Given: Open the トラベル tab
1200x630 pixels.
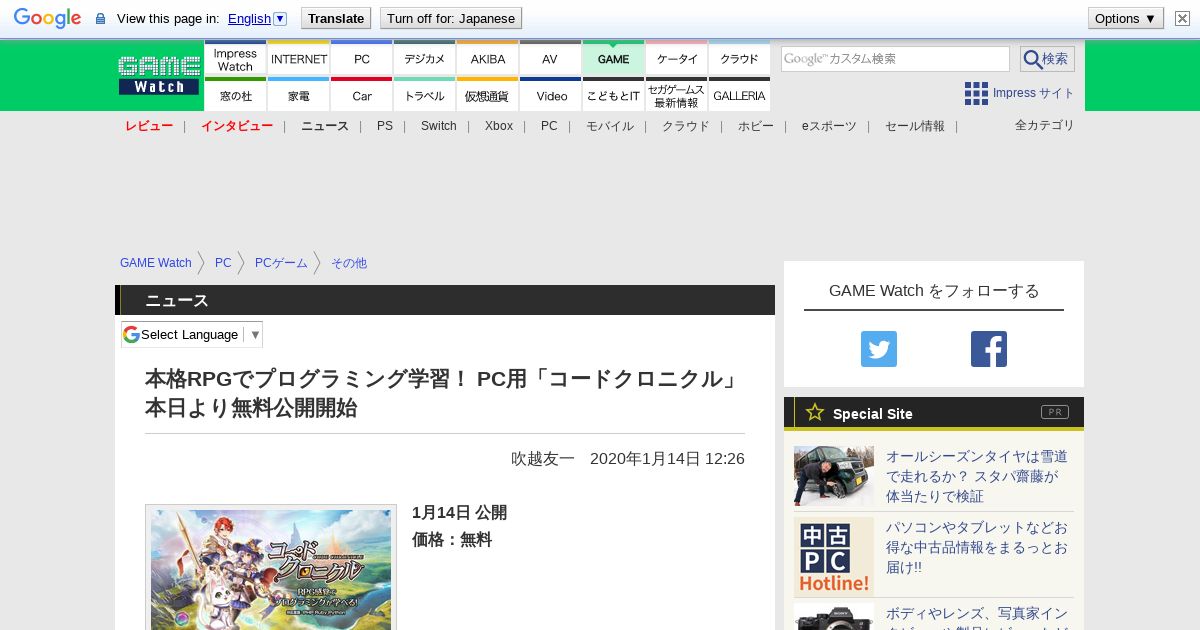Looking at the screenshot, I should click(x=425, y=94).
